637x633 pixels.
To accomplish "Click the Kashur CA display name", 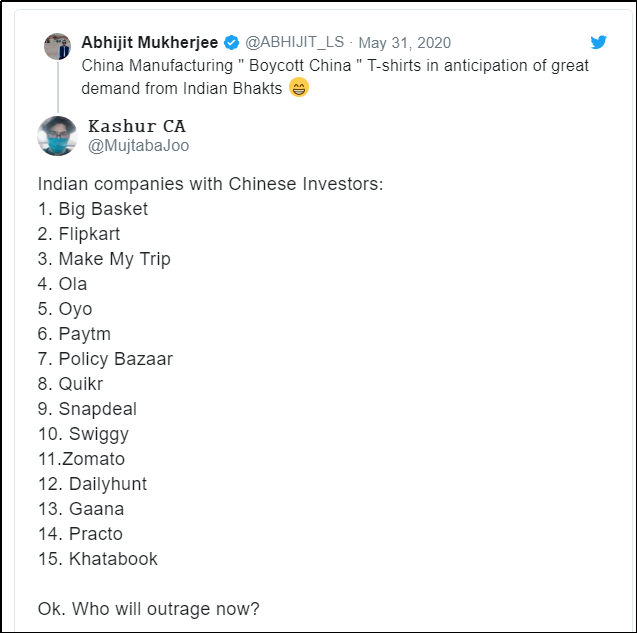I will point(137,126).
